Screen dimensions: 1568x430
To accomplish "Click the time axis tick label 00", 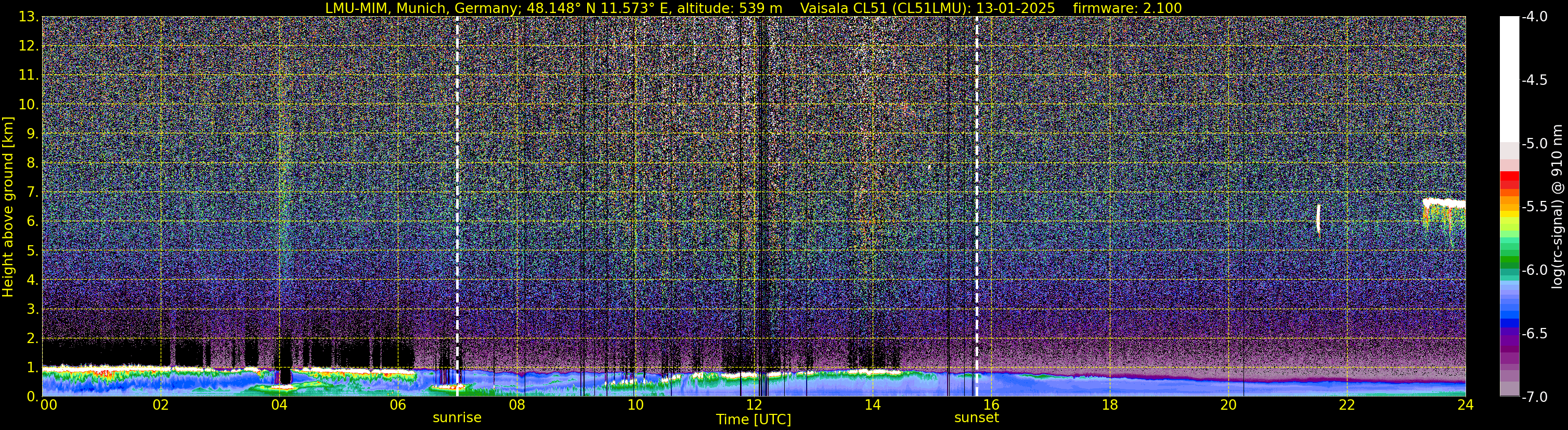I will coord(49,406).
